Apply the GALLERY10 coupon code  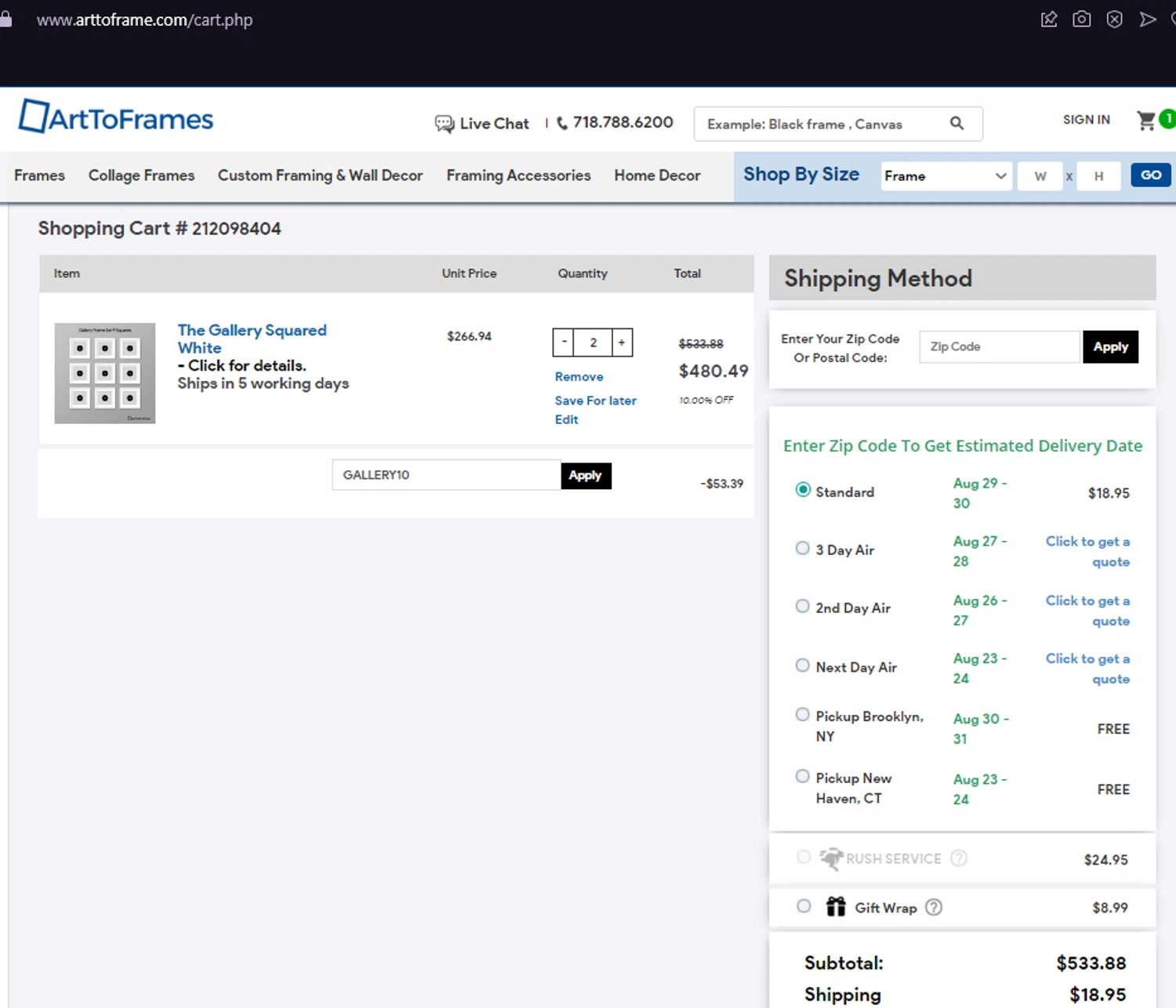pos(586,475)
